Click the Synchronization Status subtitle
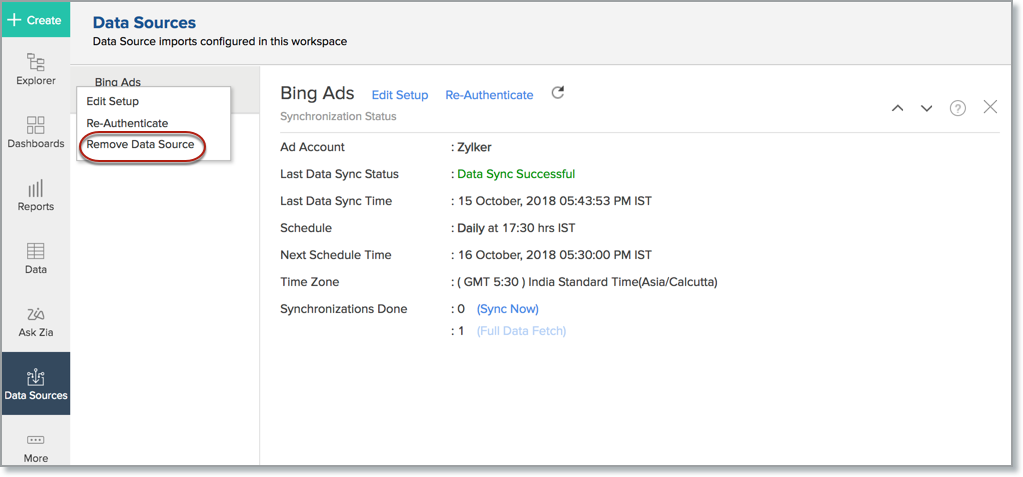The width and height of the screenshot is (1023, 477). coord(338,117)
